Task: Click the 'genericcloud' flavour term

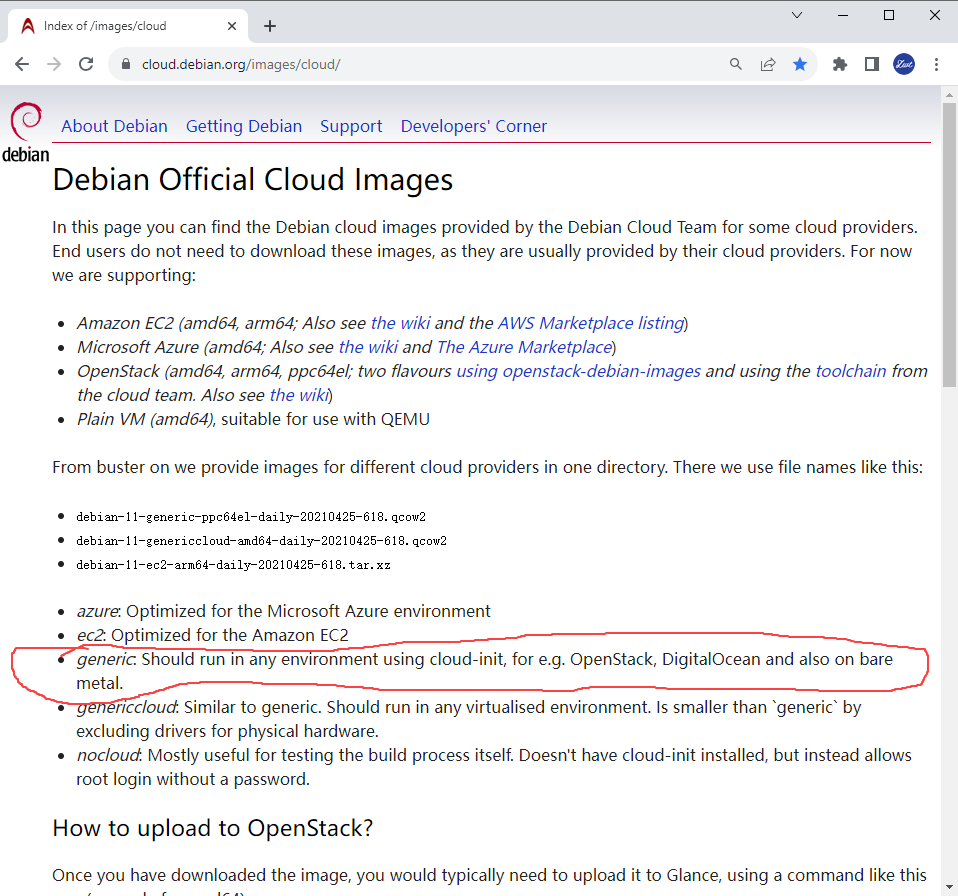Action: pyautogui.click(x=126, y=707)
